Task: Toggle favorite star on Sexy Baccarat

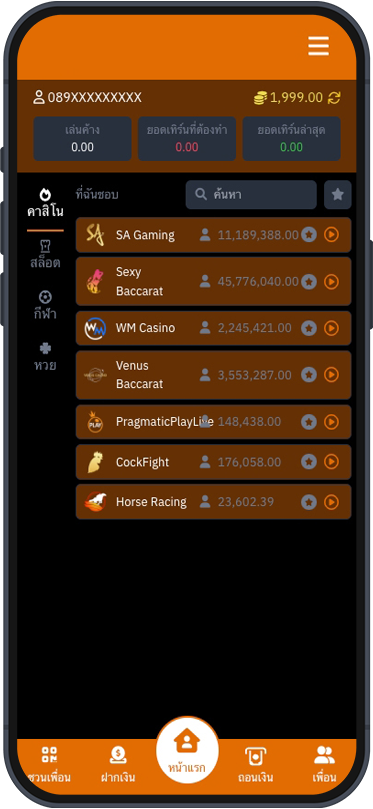Action: click(309, 282)
